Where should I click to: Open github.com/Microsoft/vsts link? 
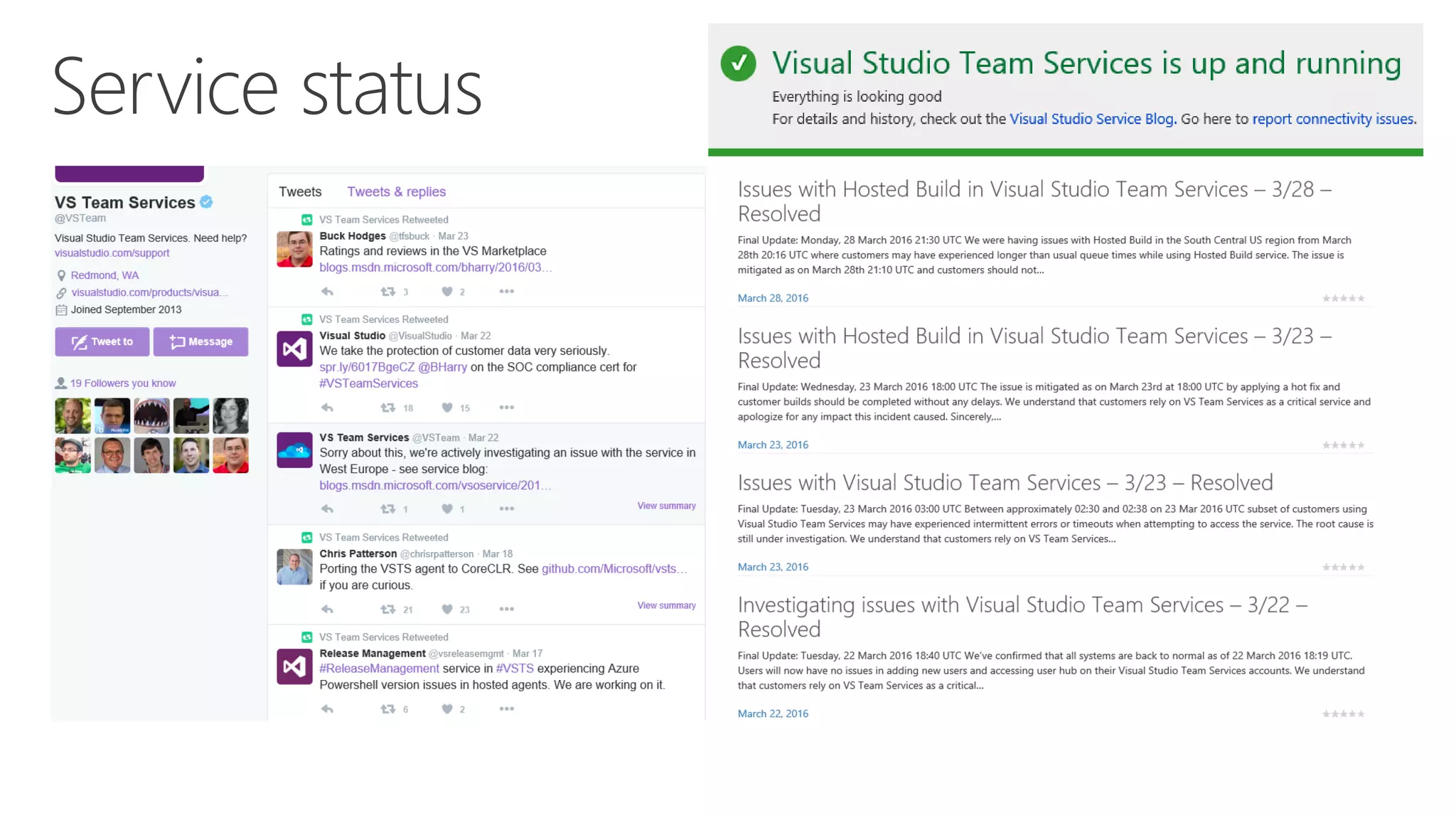click(x=614, y=568)
